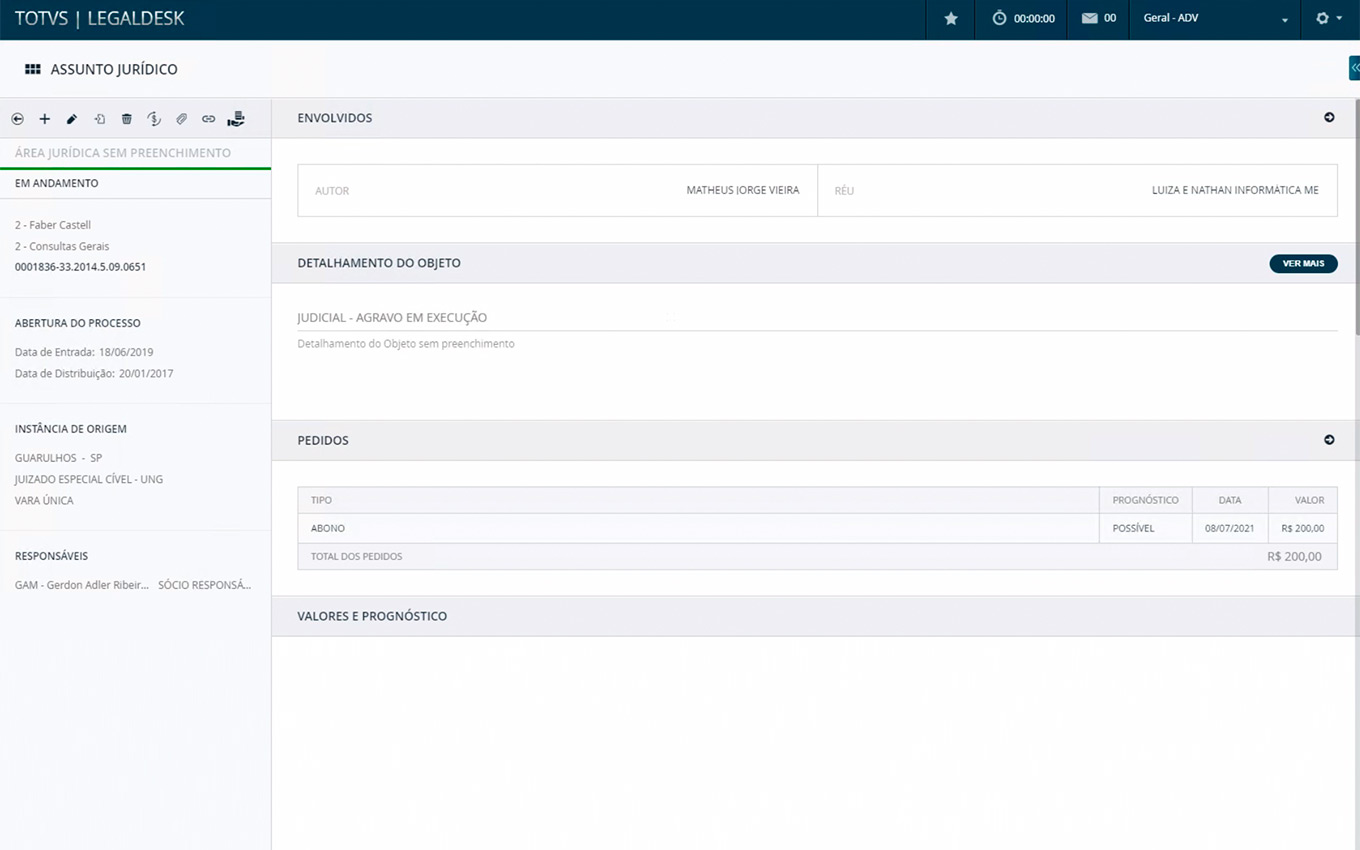
Task: Open the Assunto Jurídico grid menu
Action: tap(33, 70)
